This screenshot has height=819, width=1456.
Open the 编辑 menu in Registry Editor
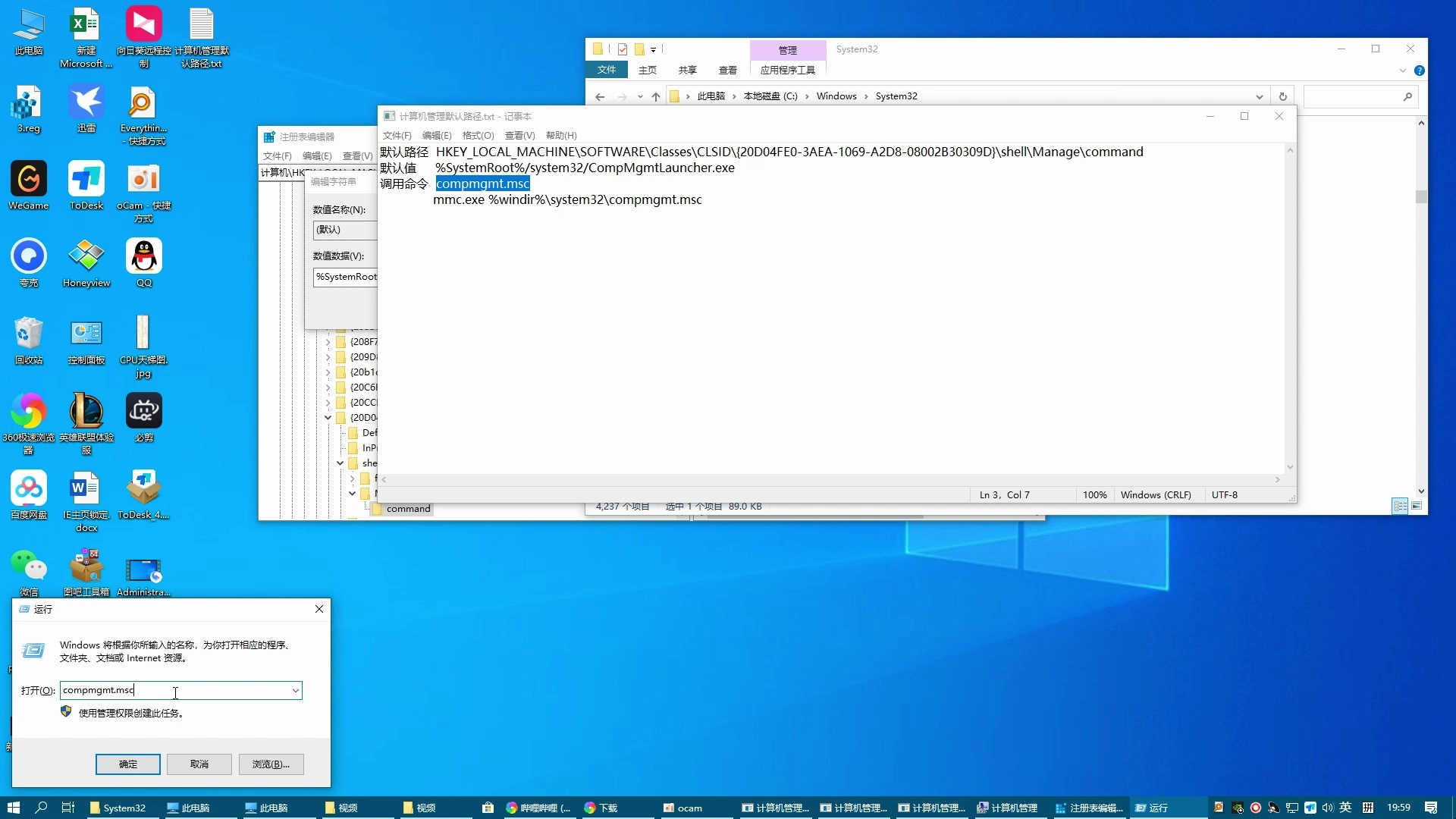[313, 156]
